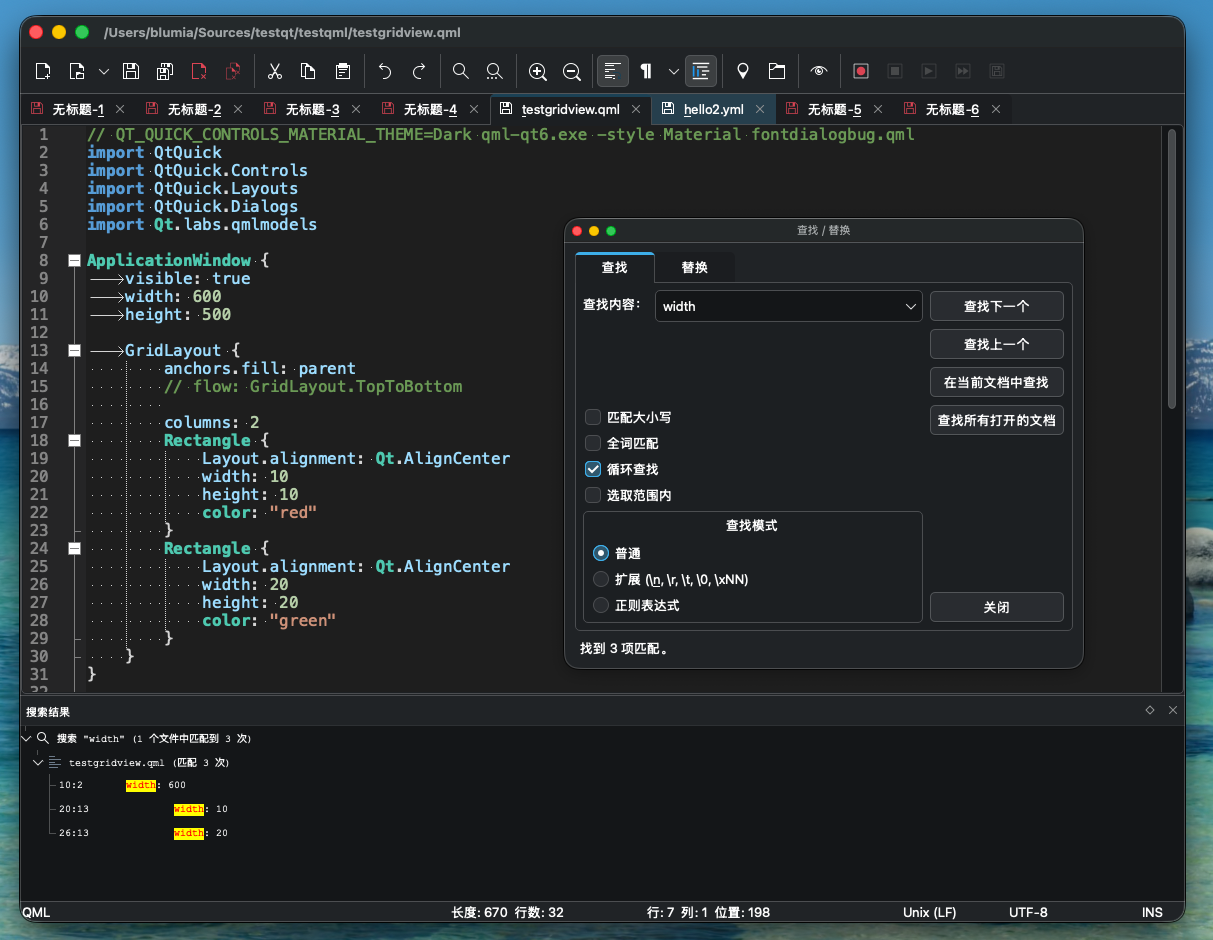Click the Save macro icon
The height and width of the screenshot is (940, 1213).
[997, 71]
